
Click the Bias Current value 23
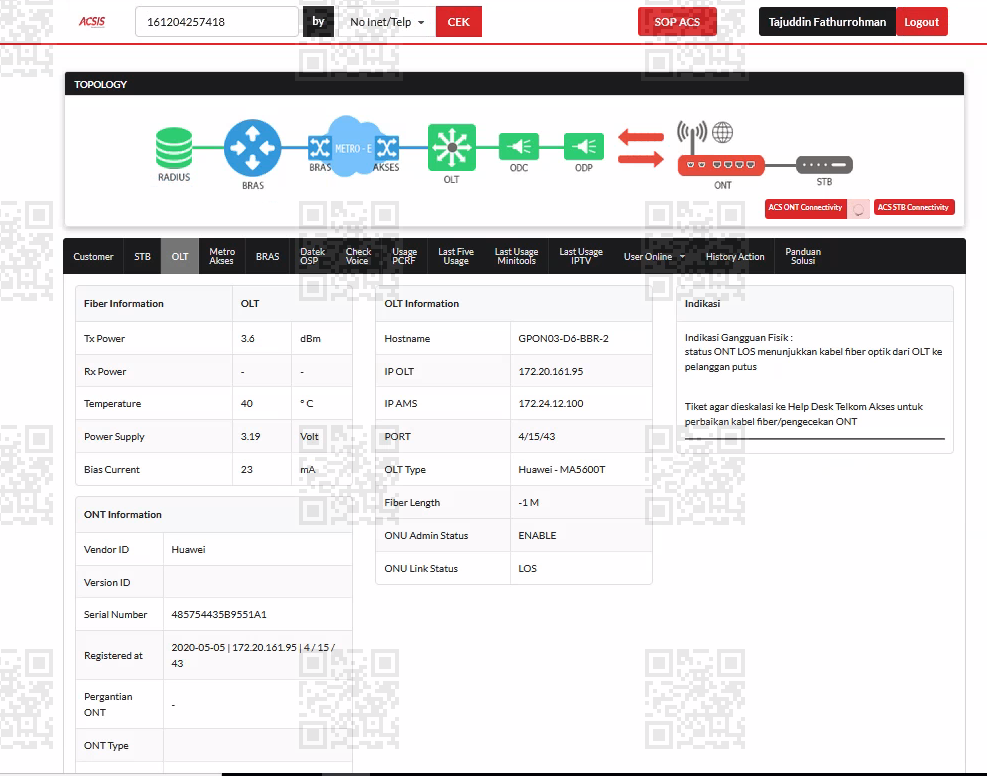pyautogui.click(x=247, y=470)
